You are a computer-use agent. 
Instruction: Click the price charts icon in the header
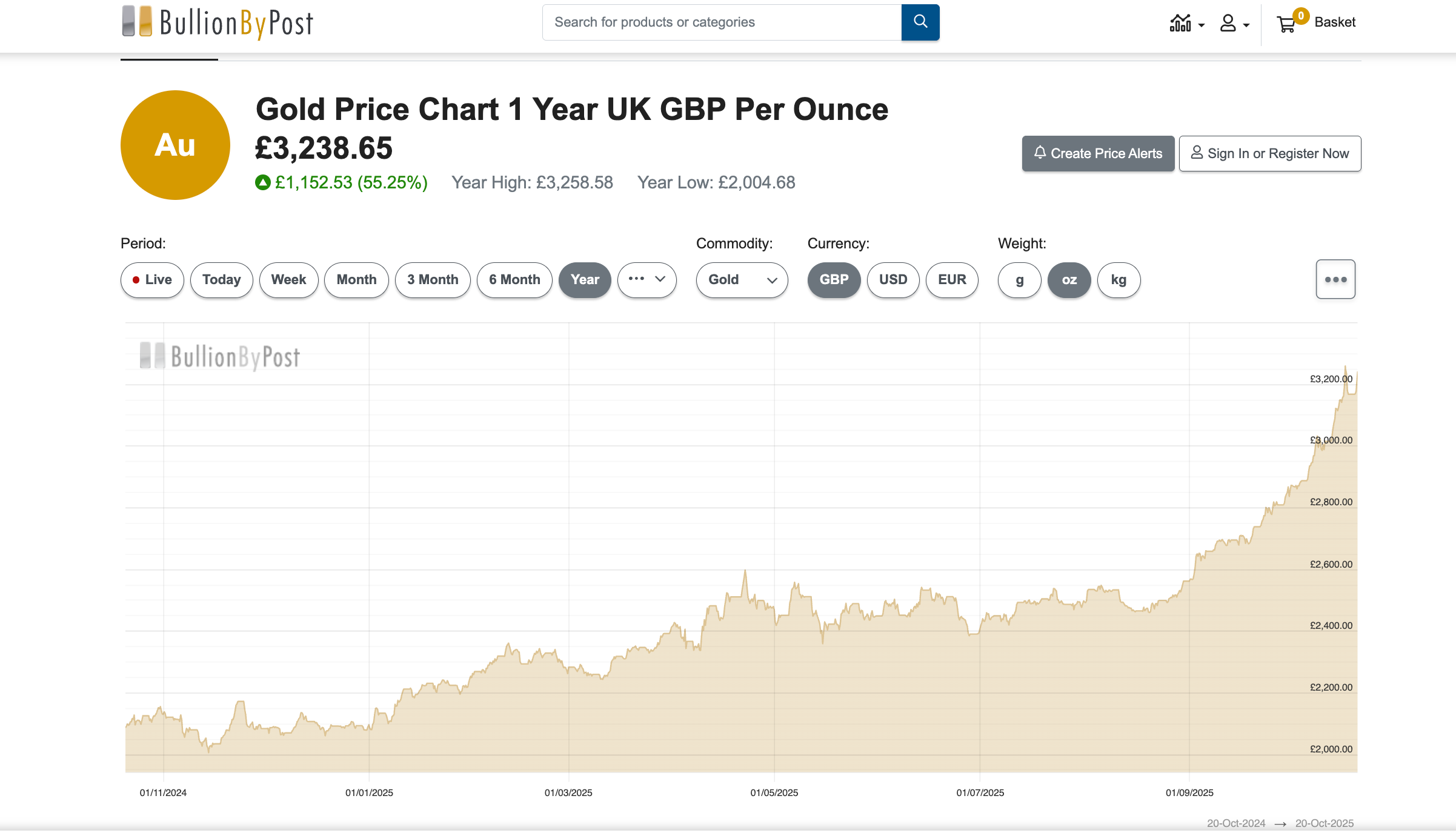(x=1180, y=23)
